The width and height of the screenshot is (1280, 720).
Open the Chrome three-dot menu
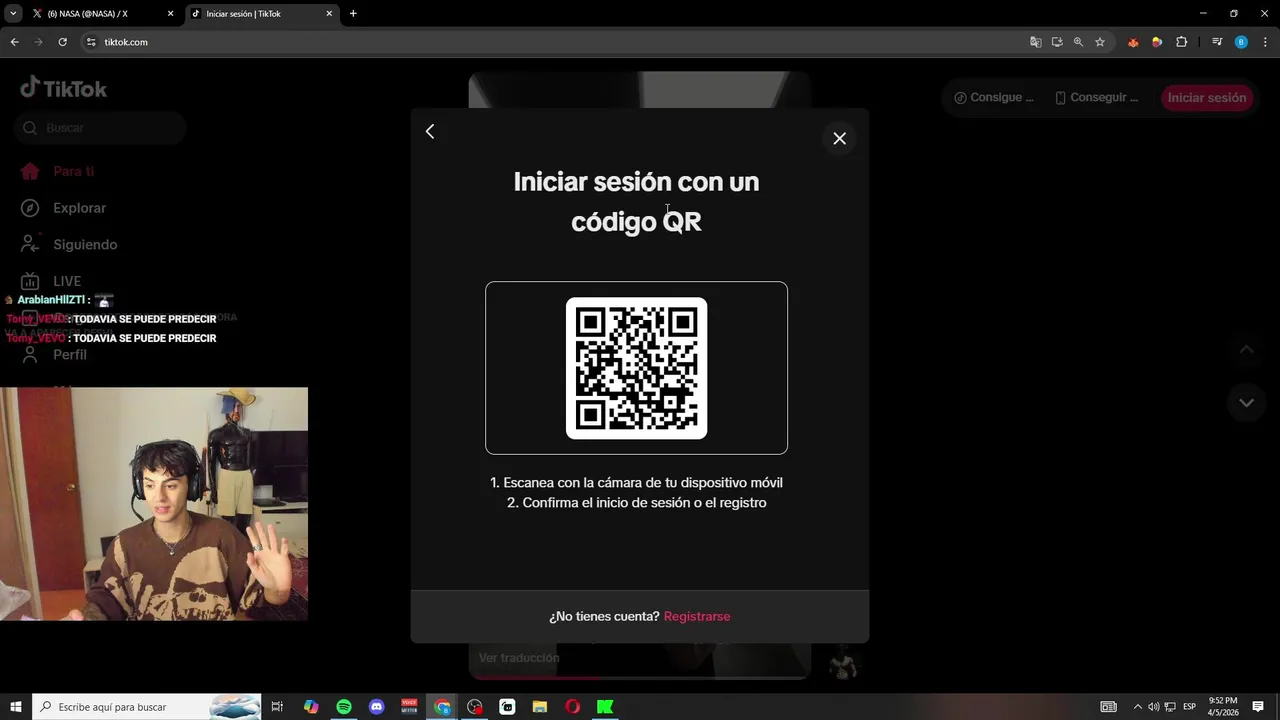point(1265,42)
